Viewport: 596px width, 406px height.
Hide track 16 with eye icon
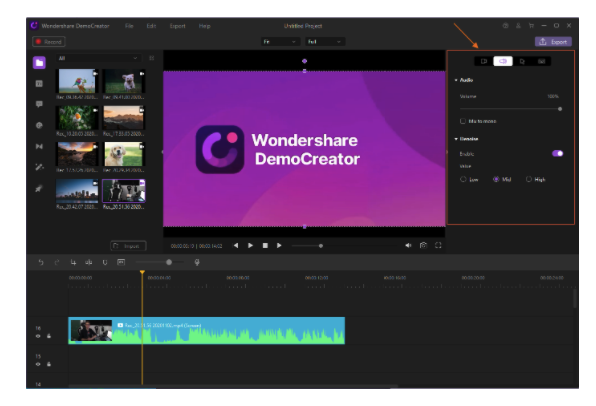coord(38,336)
